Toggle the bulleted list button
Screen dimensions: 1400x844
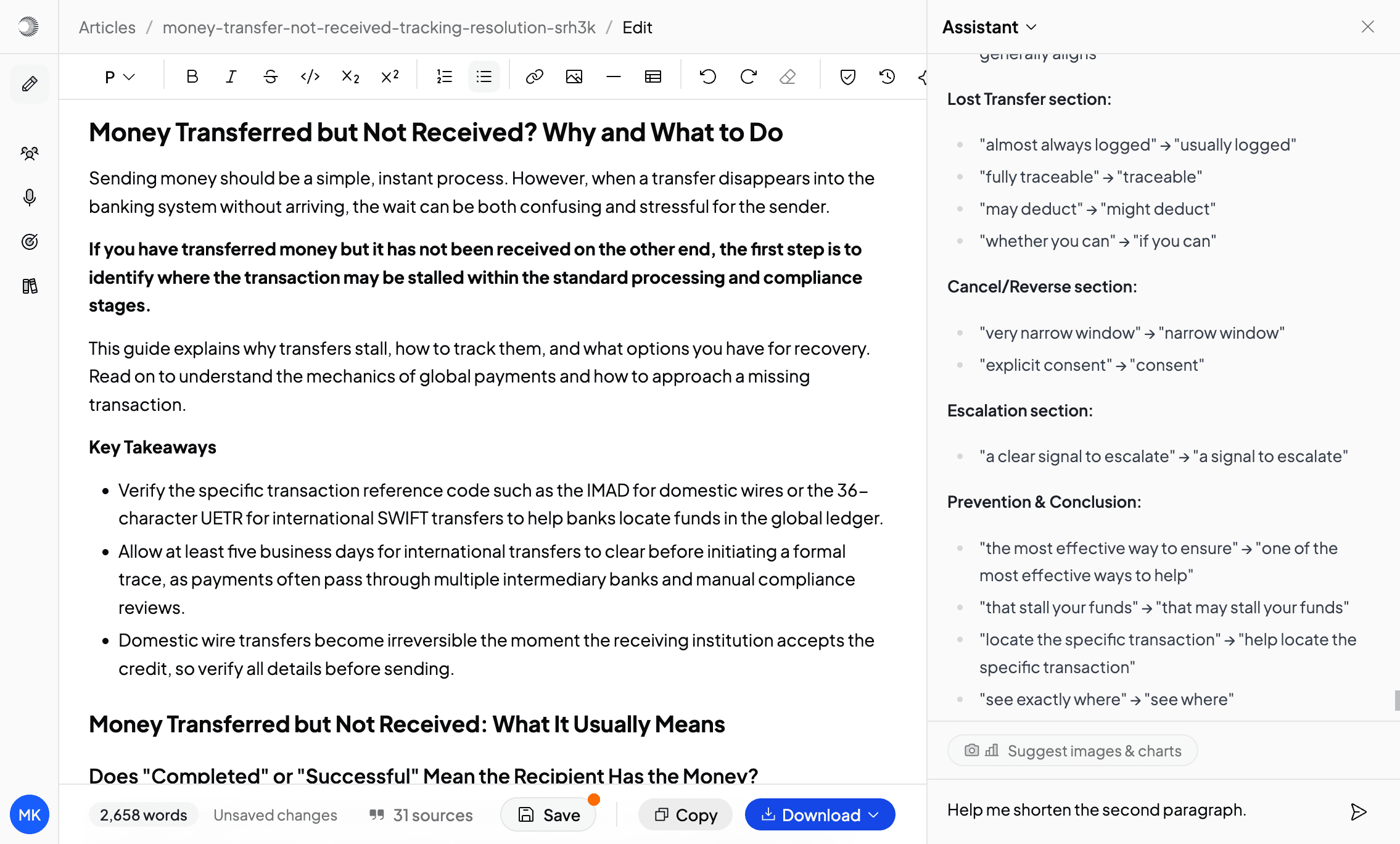click(484, 77)
